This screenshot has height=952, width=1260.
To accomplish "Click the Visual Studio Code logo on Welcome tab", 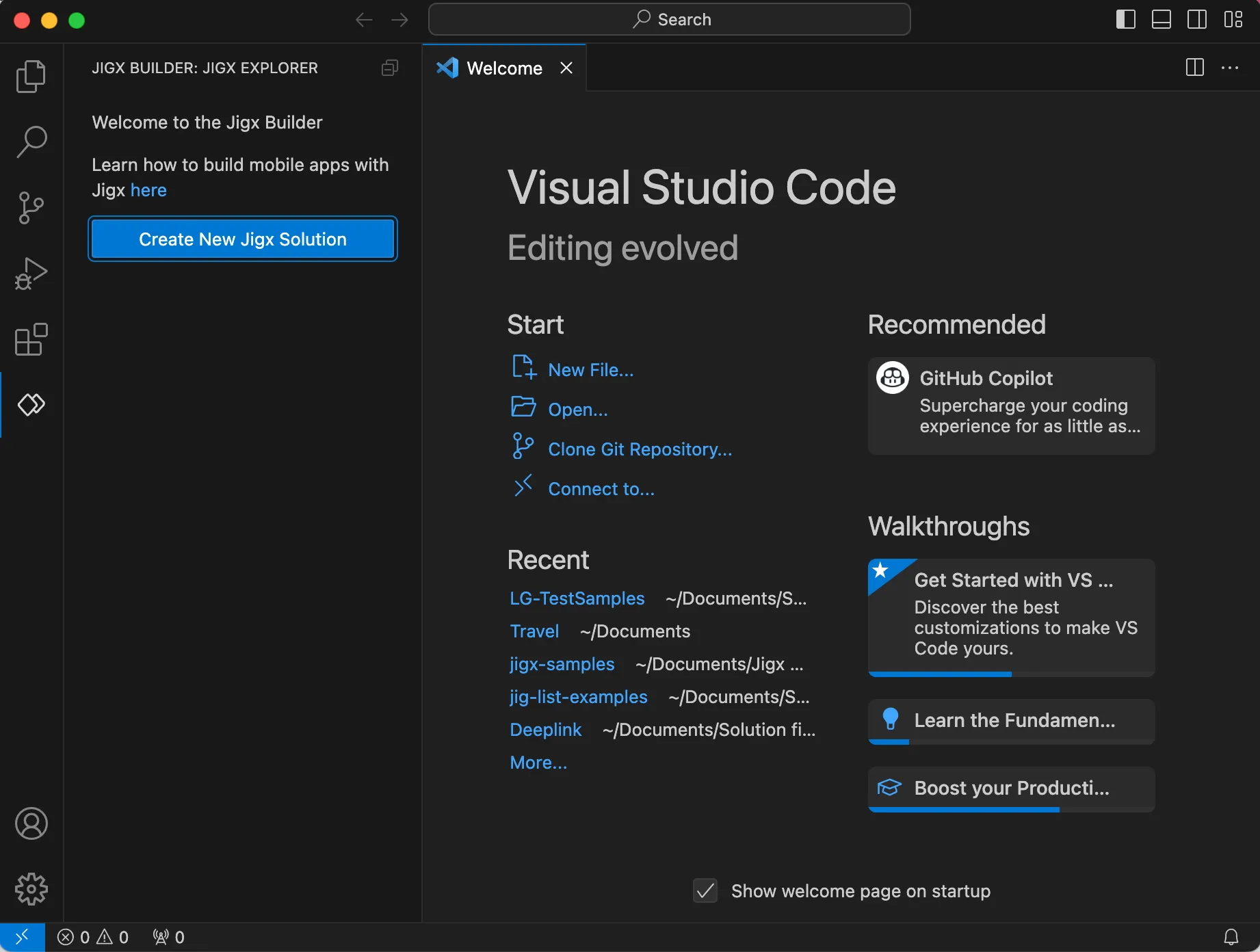I will click(447, 68).
